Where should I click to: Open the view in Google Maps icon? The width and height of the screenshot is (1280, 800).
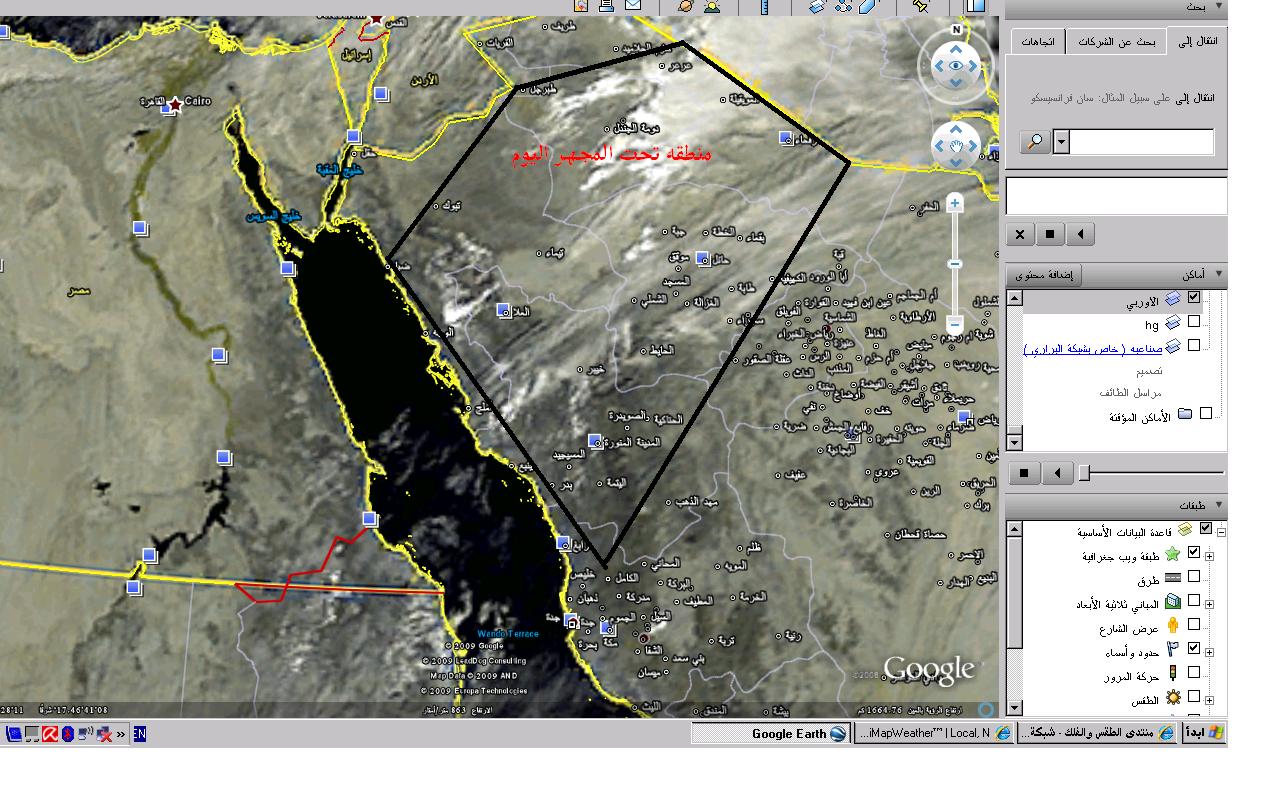coord(581,5)
